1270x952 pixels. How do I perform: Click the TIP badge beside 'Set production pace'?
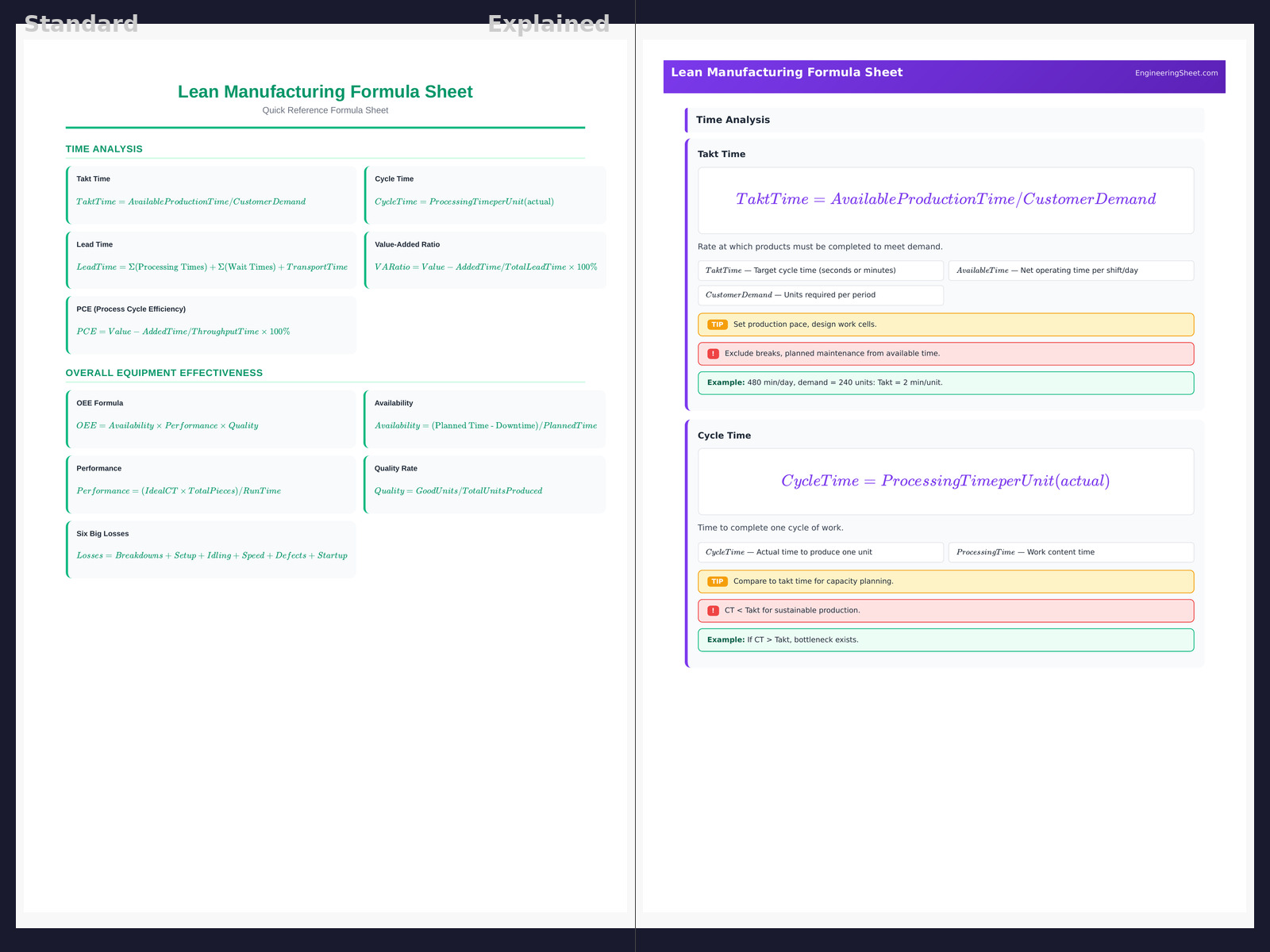(x=718, y=324)
